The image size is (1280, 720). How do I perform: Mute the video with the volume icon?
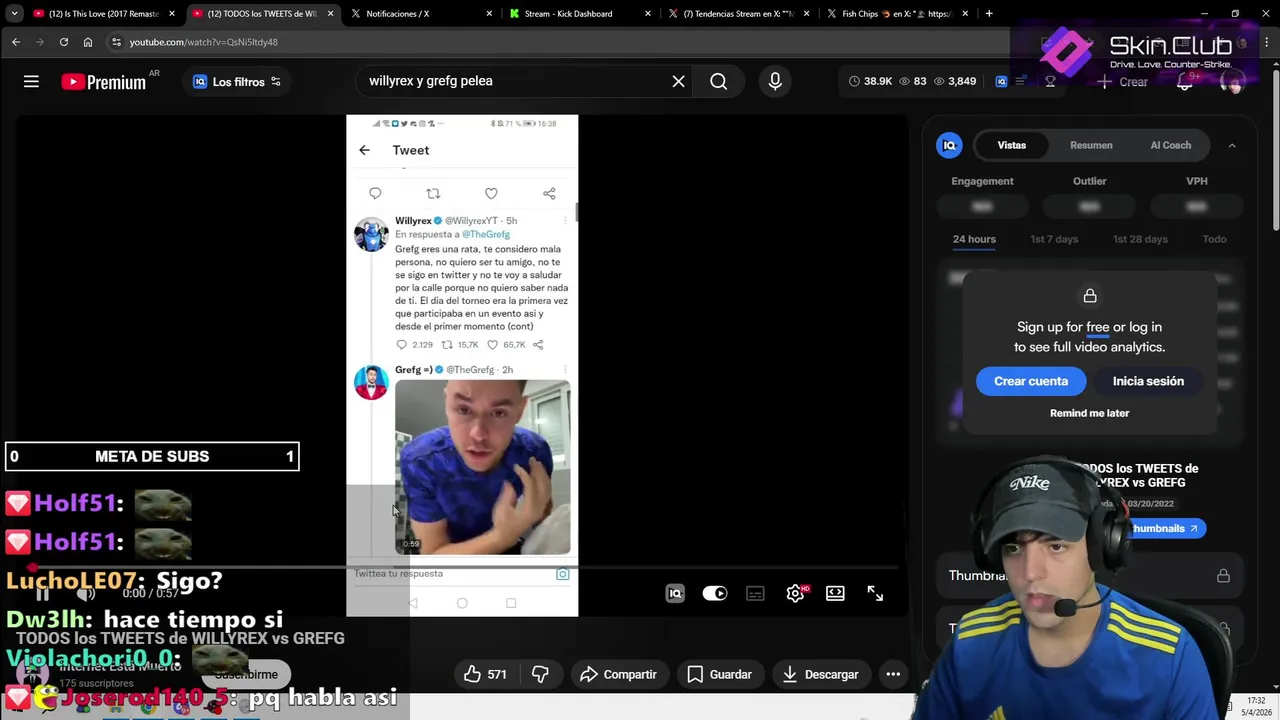[86, 594]
